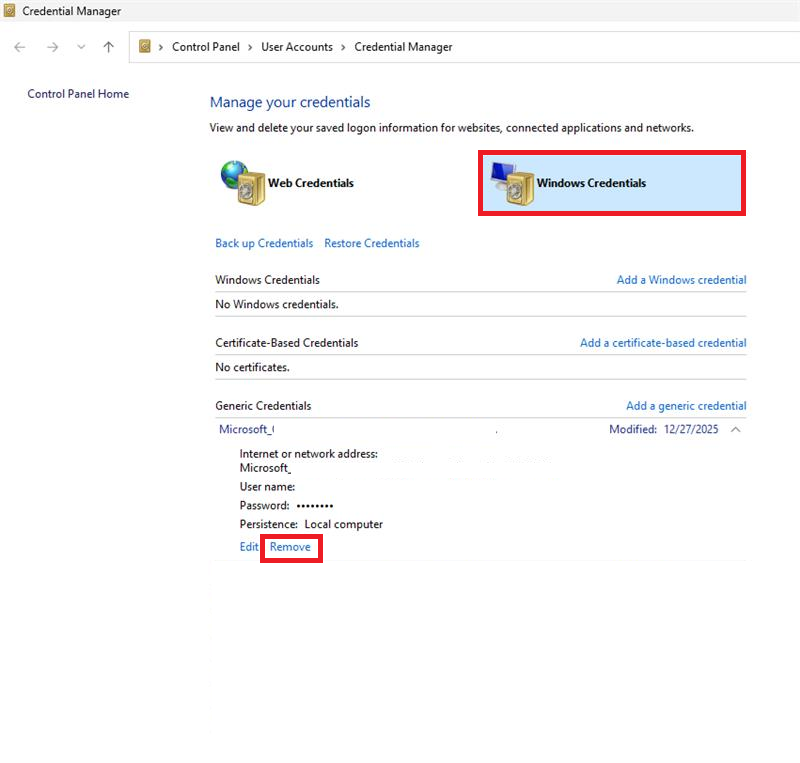Go back using the back arrow

20,47
